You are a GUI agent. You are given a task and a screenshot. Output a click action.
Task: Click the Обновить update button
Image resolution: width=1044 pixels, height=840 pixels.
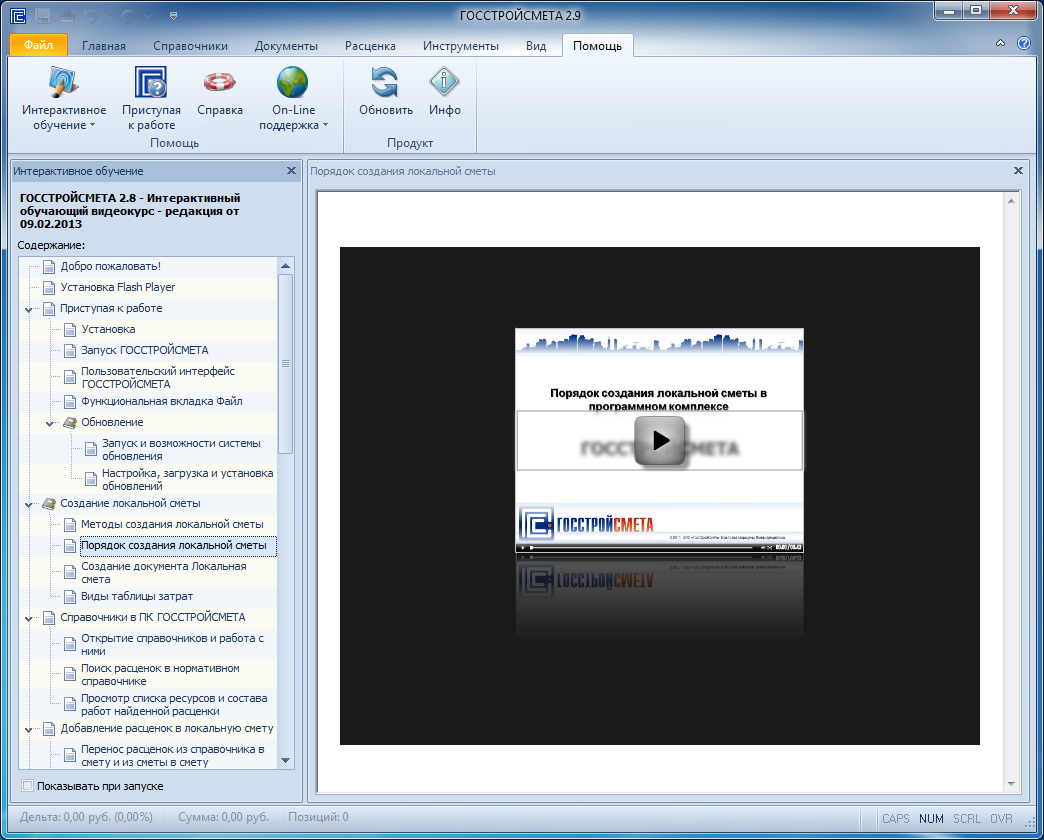386,92
